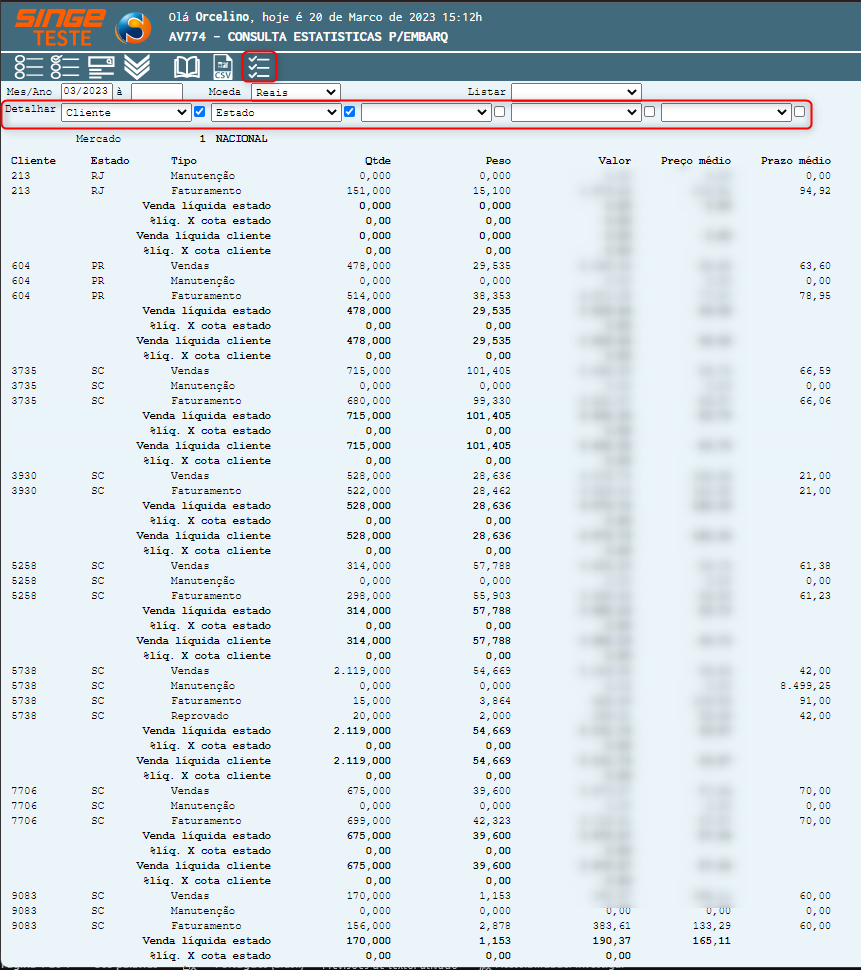Uncheck the checkbox beside Cliente dropdown

199,111
